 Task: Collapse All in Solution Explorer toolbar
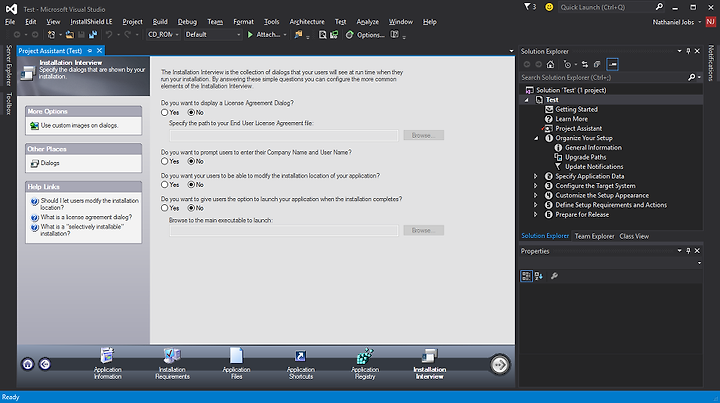tap(597, 64)
